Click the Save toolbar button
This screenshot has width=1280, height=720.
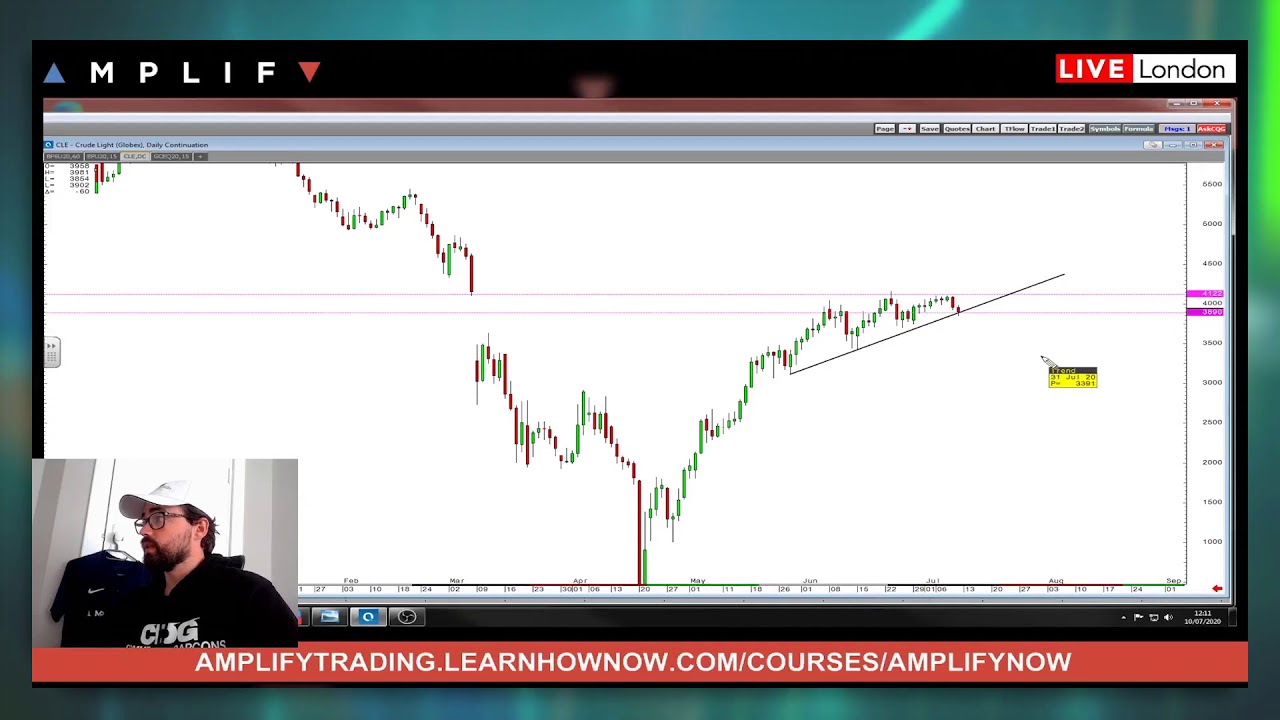point(930,129)
